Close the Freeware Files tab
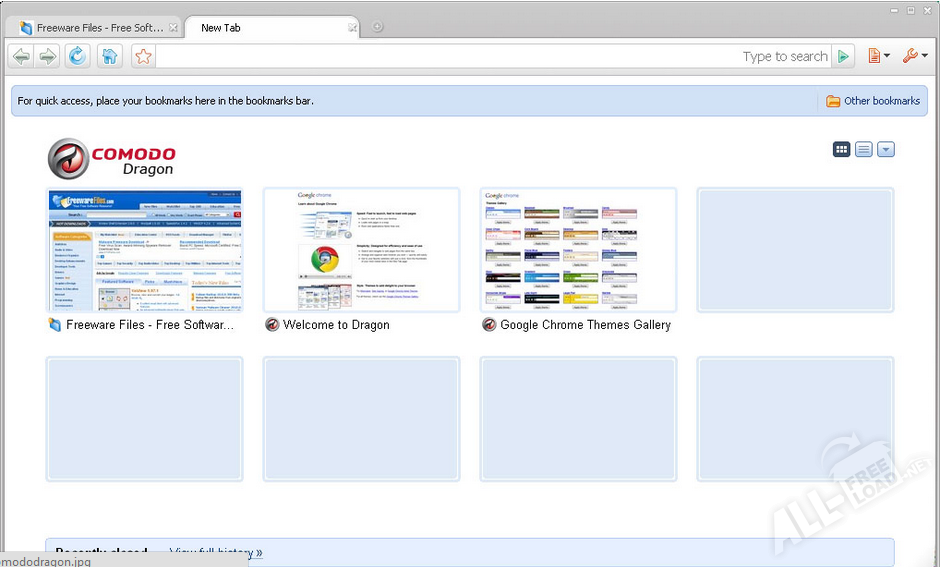The image size is (944, 567). 173,28
